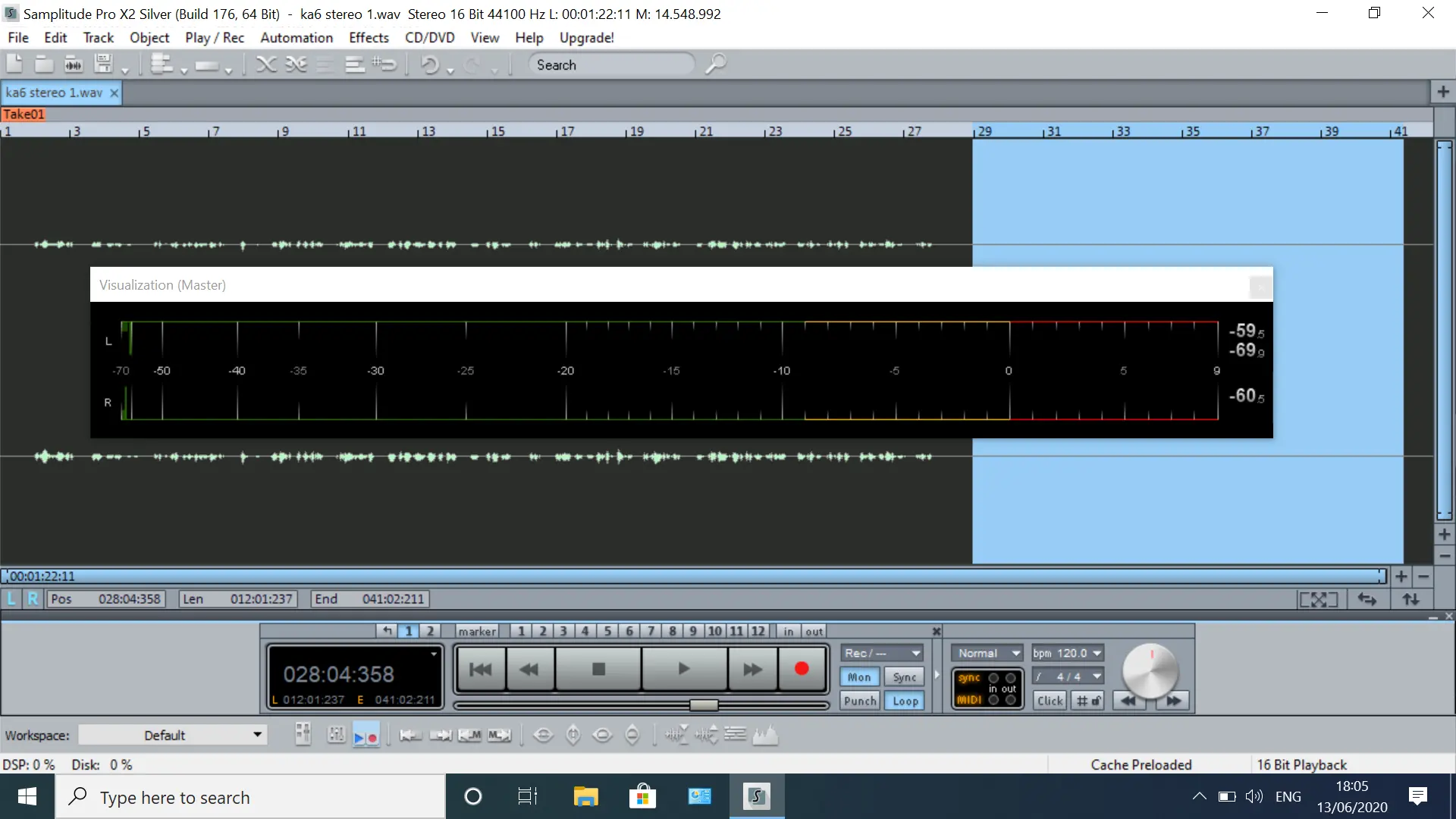
Task: Click the Save floppy disk icon
Action: click(104, 64)
